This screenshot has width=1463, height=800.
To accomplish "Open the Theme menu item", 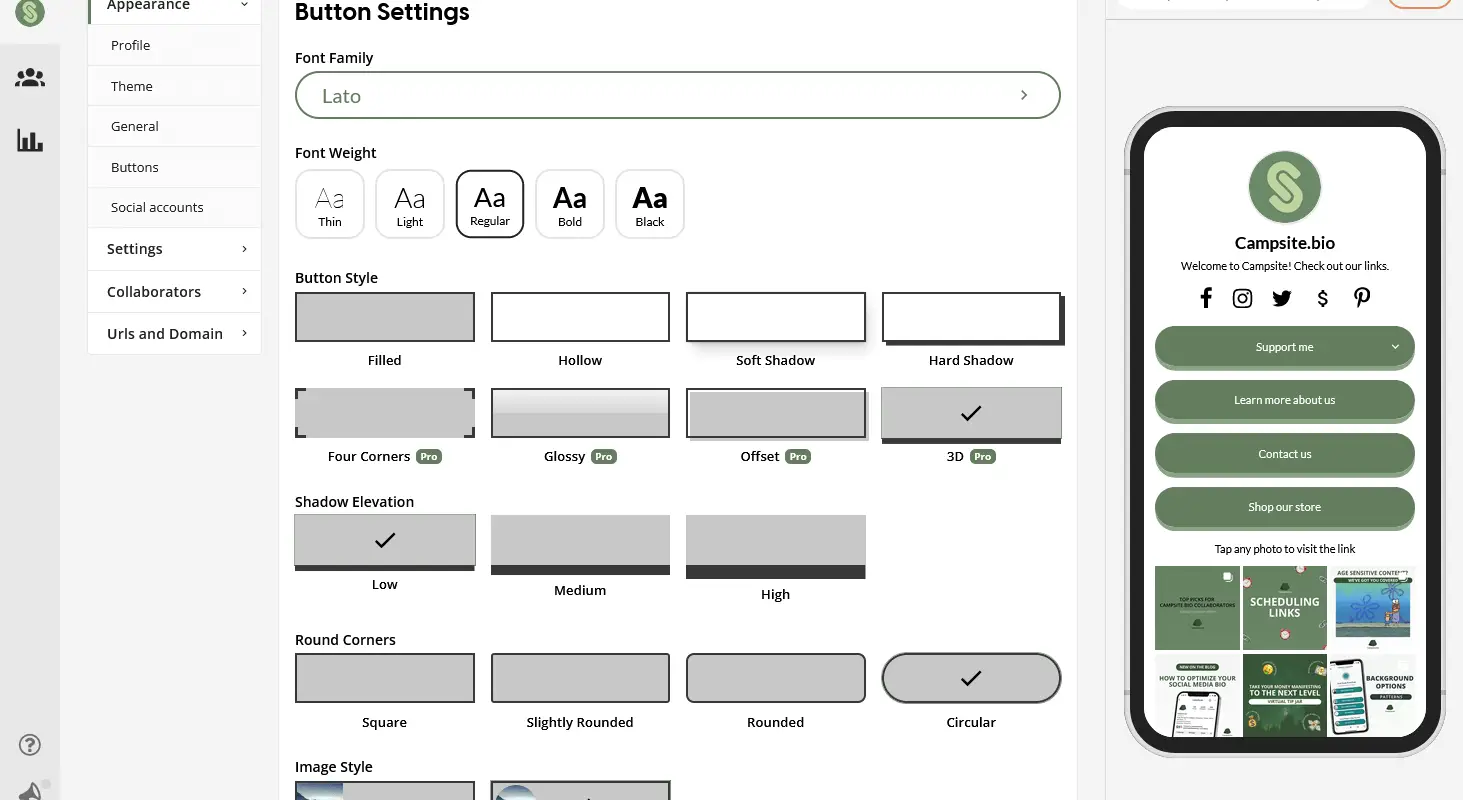I will (x=175, y=86).
